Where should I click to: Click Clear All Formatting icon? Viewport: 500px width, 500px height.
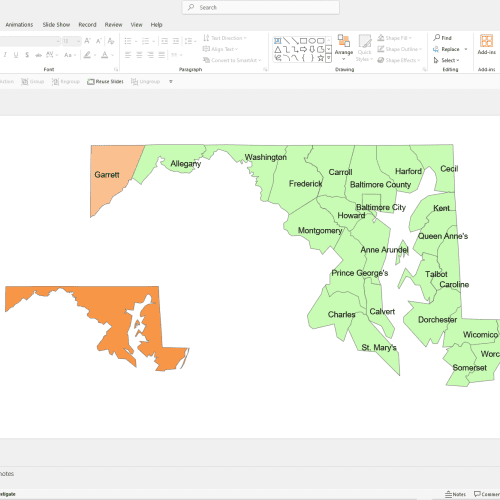pyautogui.click(x=111, y=41)
